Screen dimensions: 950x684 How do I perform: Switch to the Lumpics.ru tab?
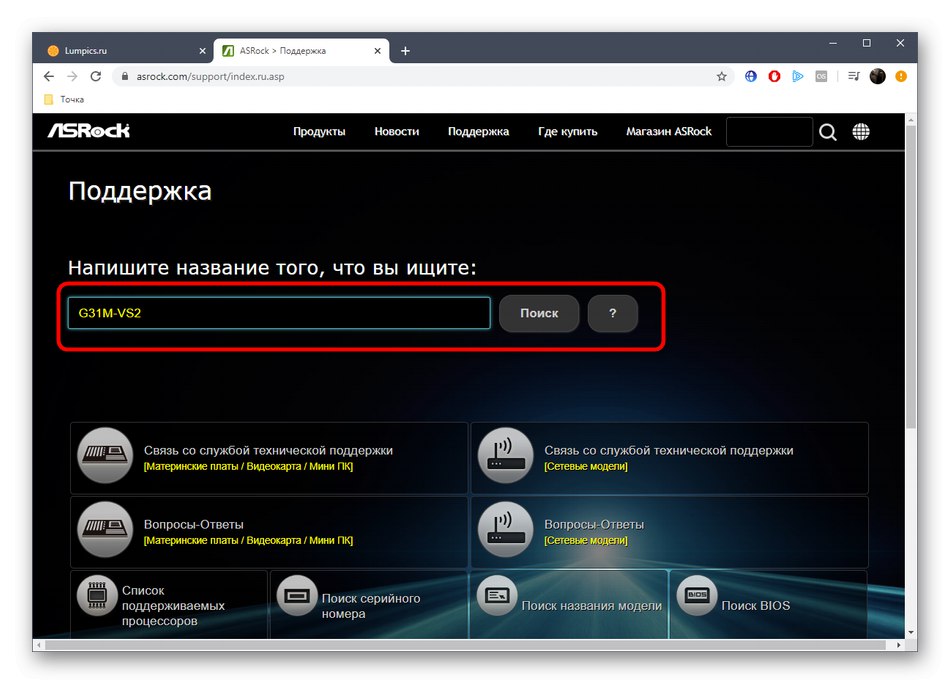point(122,51)
